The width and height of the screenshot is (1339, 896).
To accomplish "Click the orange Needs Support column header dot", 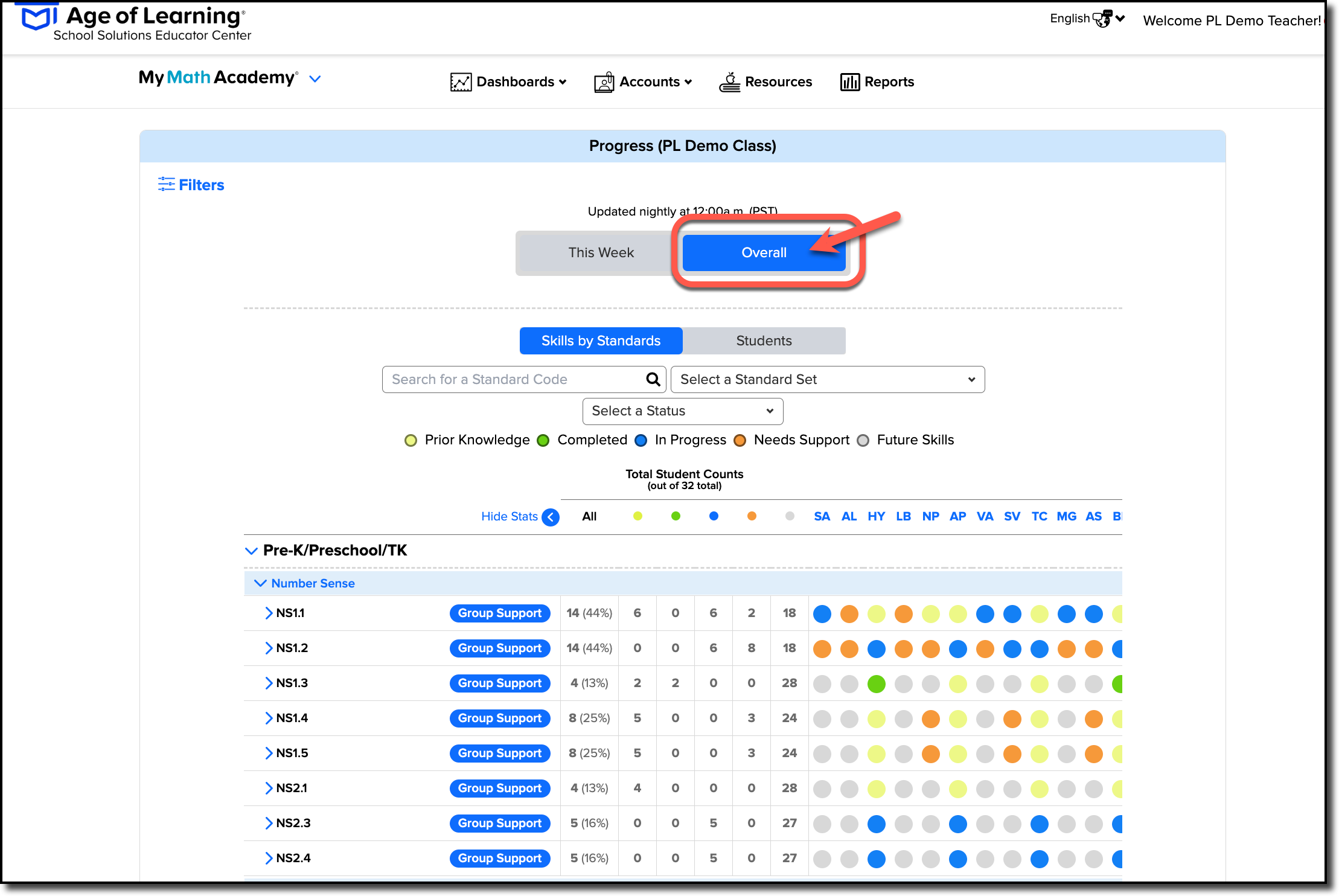I will [752, 516].
